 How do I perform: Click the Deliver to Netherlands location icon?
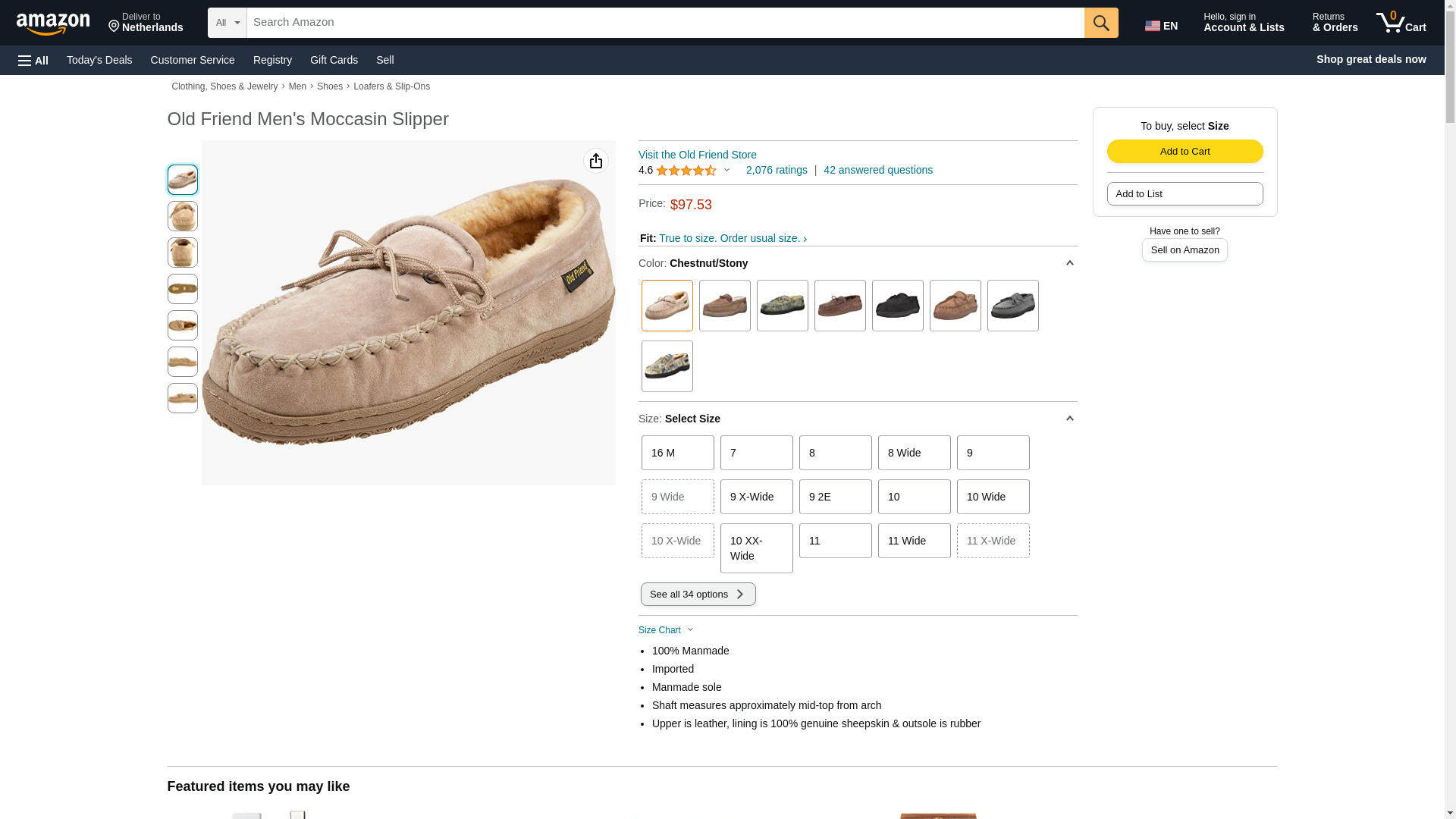coord(115,27)
